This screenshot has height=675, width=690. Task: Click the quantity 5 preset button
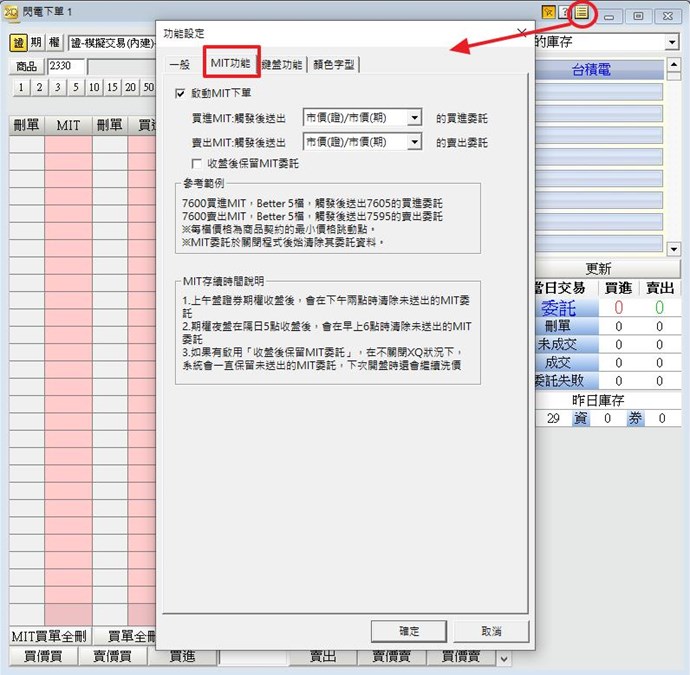coord(74,88)
